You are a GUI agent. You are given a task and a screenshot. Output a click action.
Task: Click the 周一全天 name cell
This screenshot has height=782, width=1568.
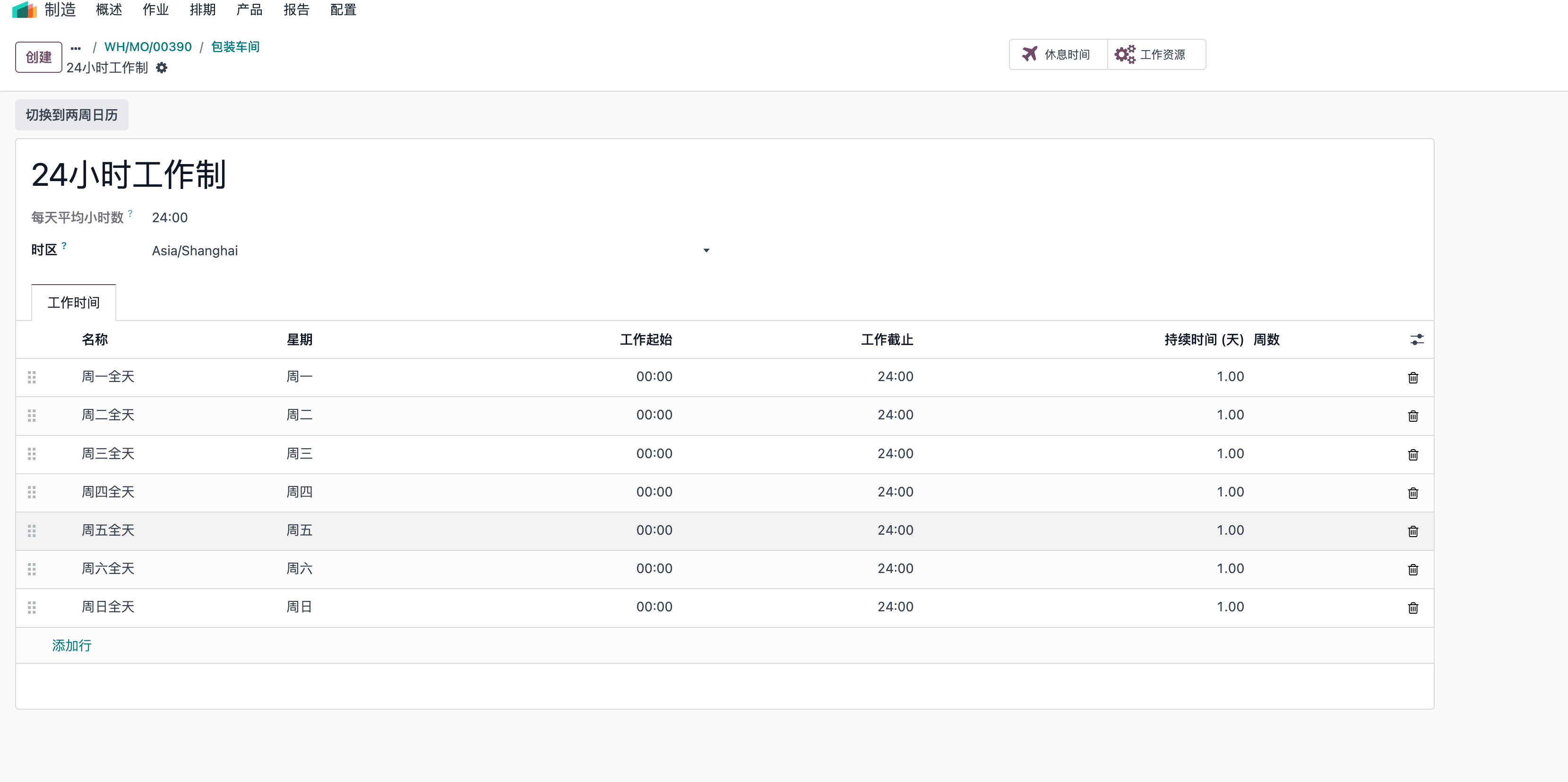(108, 376)
